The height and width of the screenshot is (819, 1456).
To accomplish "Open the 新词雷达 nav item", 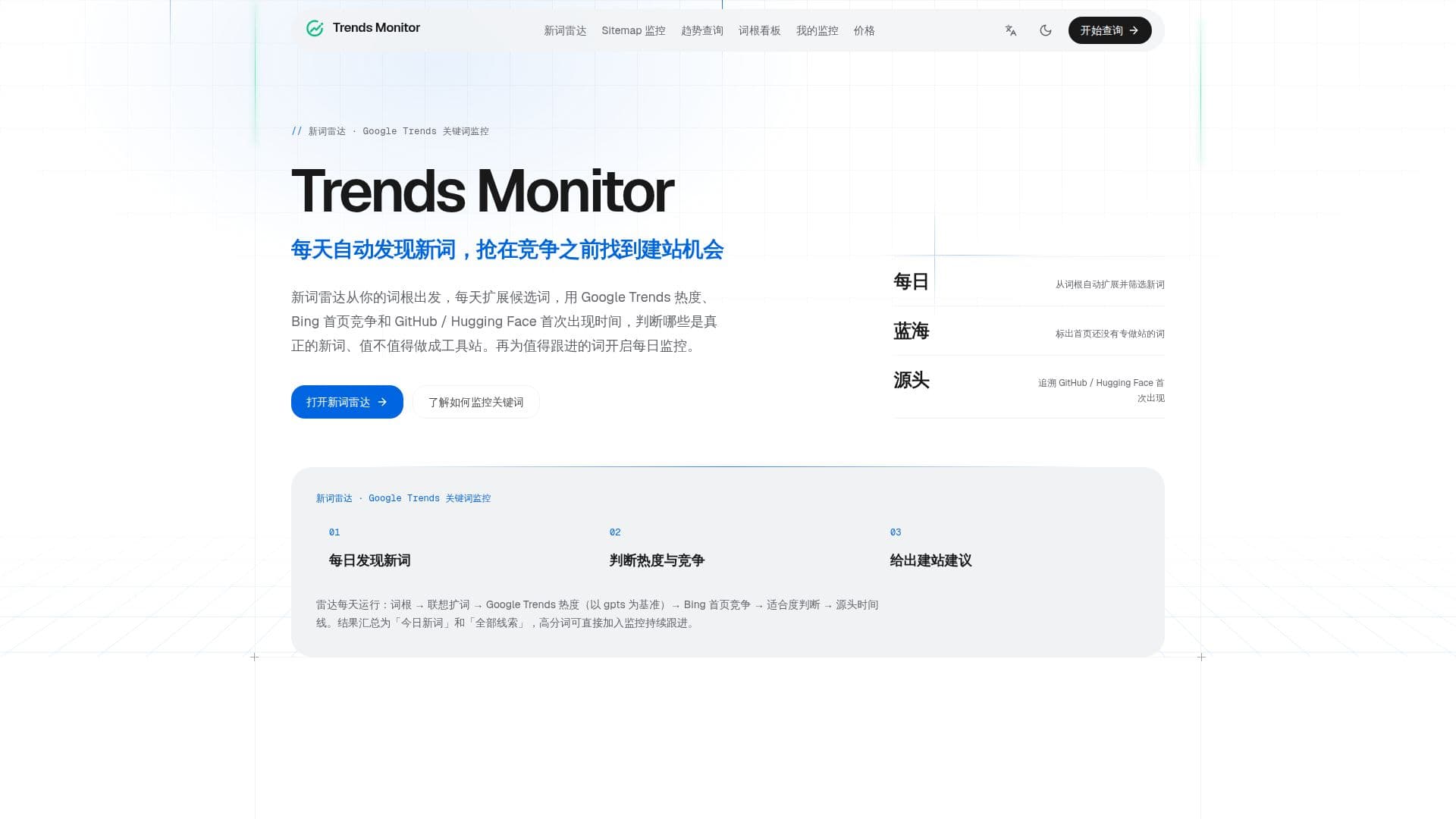I will tap(565, 30).
